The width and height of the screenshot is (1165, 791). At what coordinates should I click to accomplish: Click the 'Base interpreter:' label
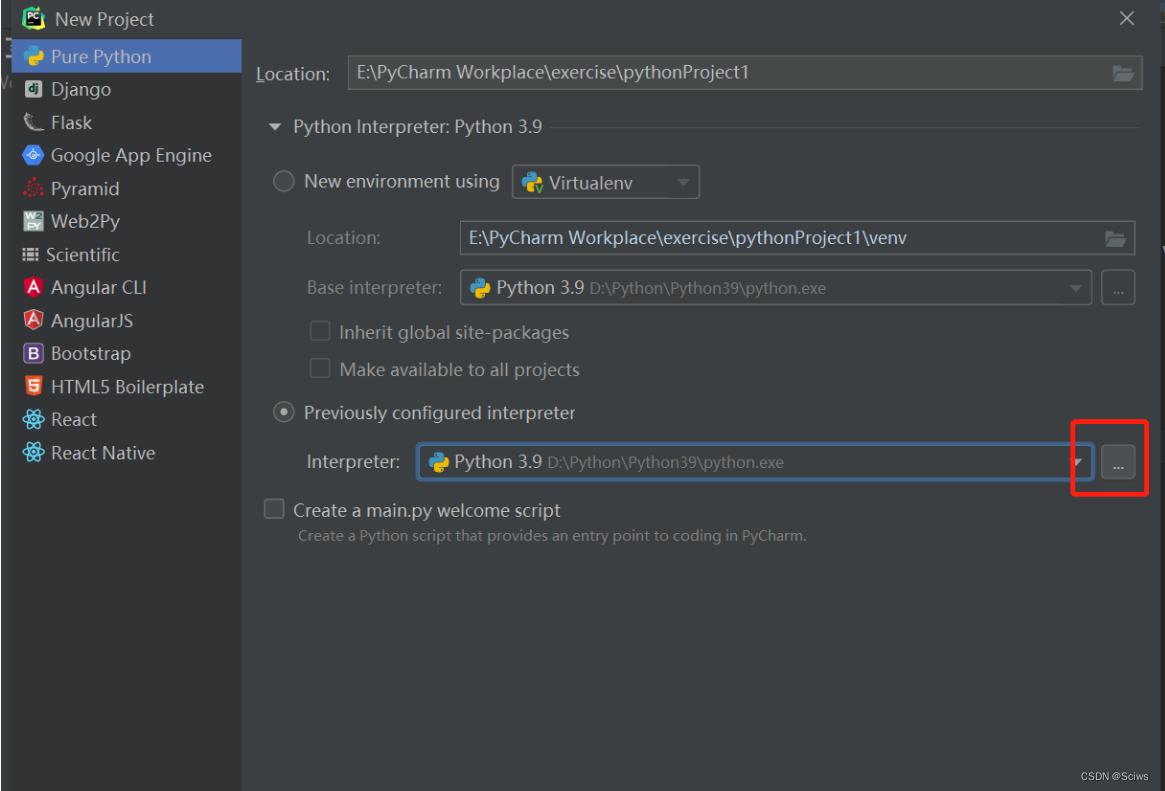point(374,287)
